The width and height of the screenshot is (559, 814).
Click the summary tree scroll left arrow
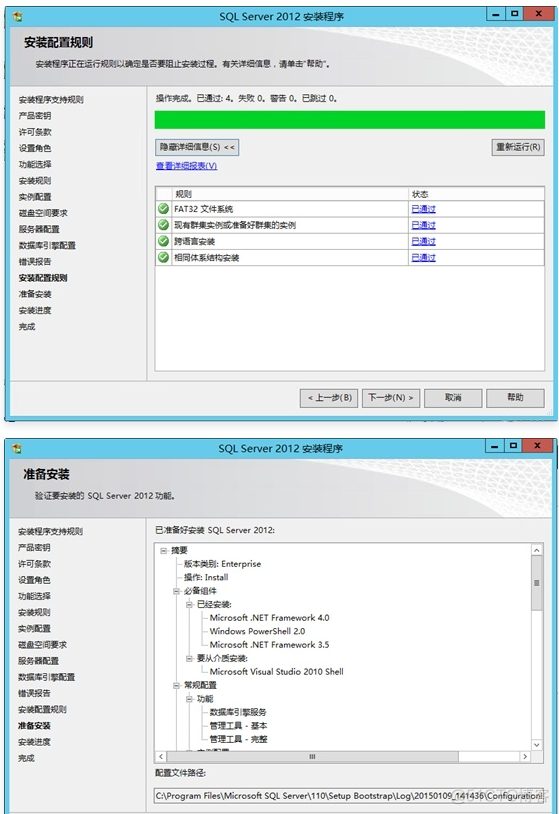click(161, 756)
